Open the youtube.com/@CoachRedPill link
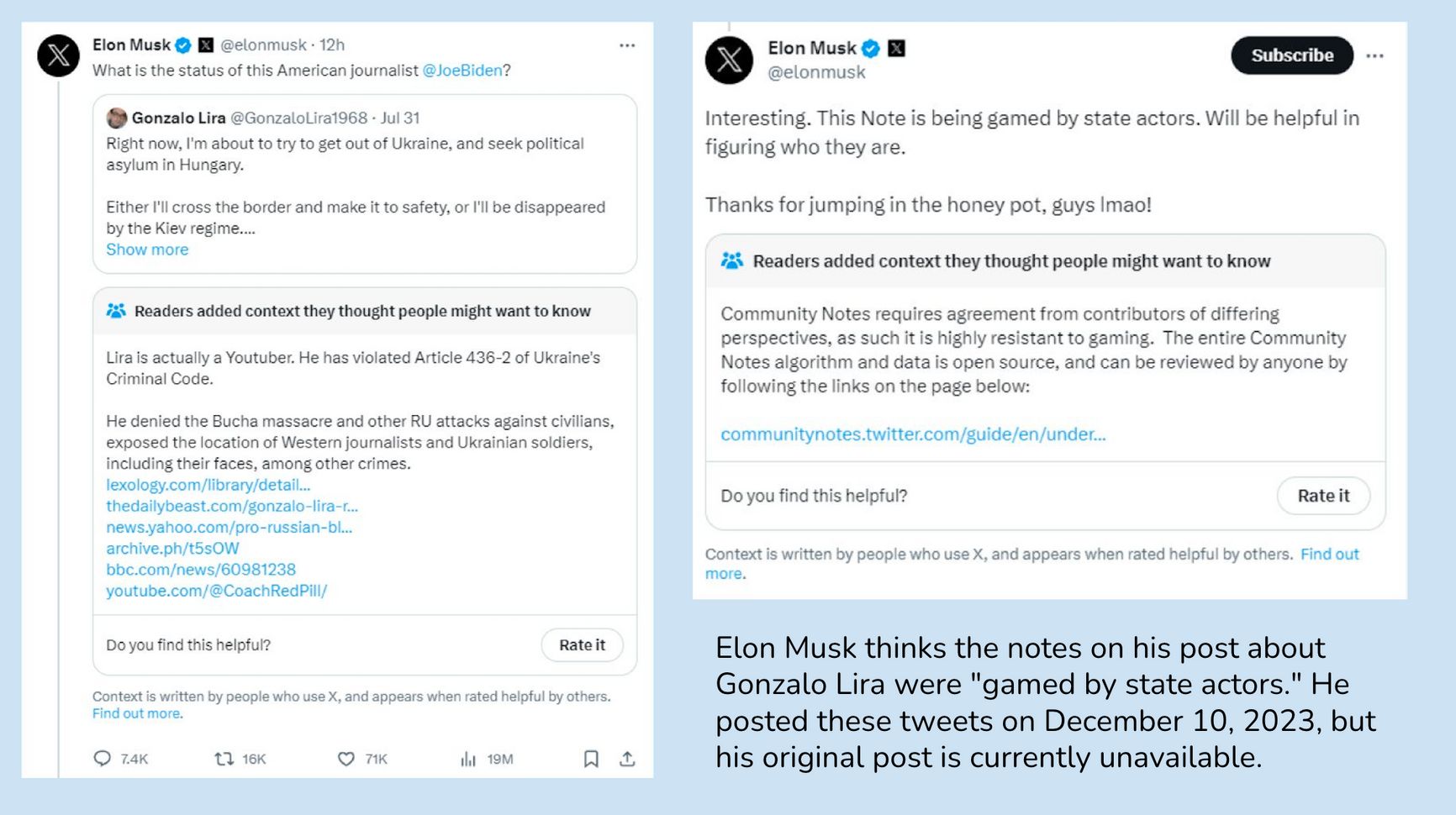 216,591
